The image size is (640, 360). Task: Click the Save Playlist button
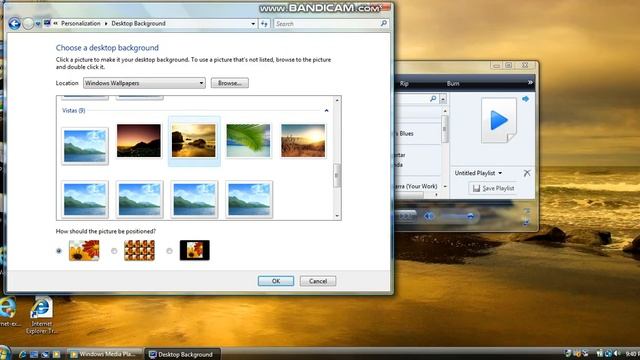click(494, 188)
